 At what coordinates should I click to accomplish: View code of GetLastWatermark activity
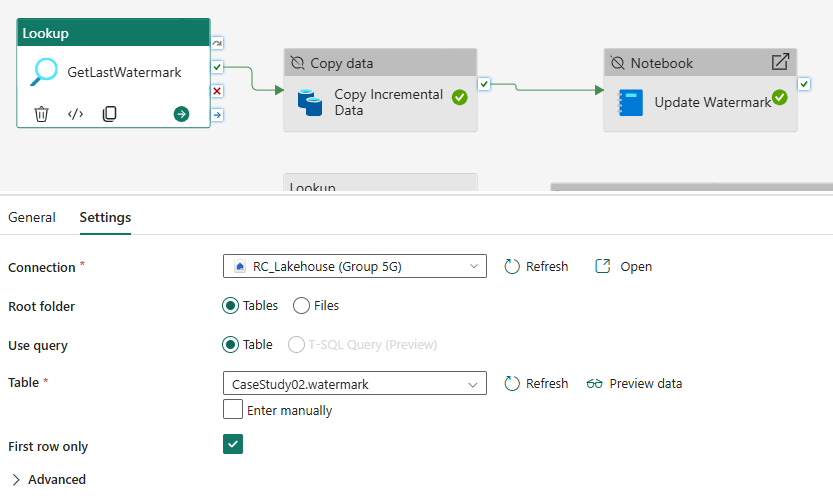(75, 114)
